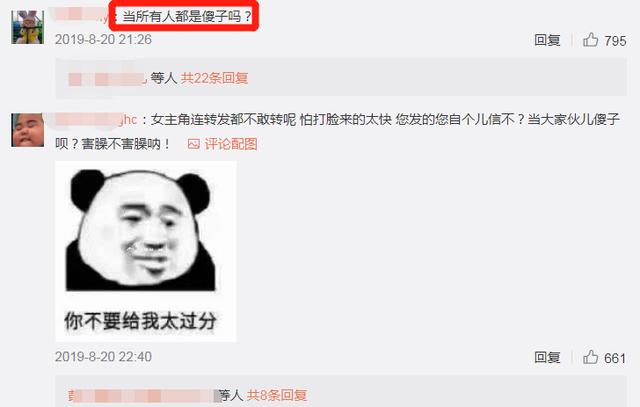640x407 pixels.
Task: Like the comment with 795 likes
Action: click(x=591, y=40)
